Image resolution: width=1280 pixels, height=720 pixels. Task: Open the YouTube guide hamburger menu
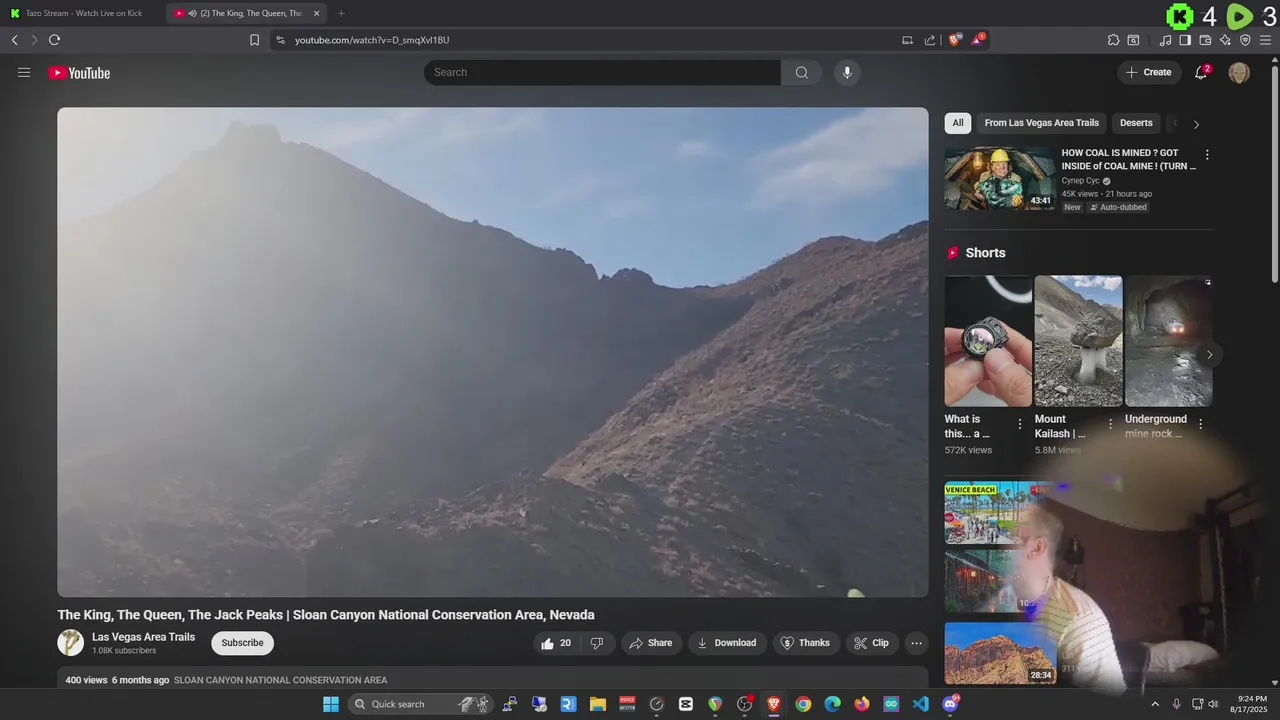click(24, 72)
